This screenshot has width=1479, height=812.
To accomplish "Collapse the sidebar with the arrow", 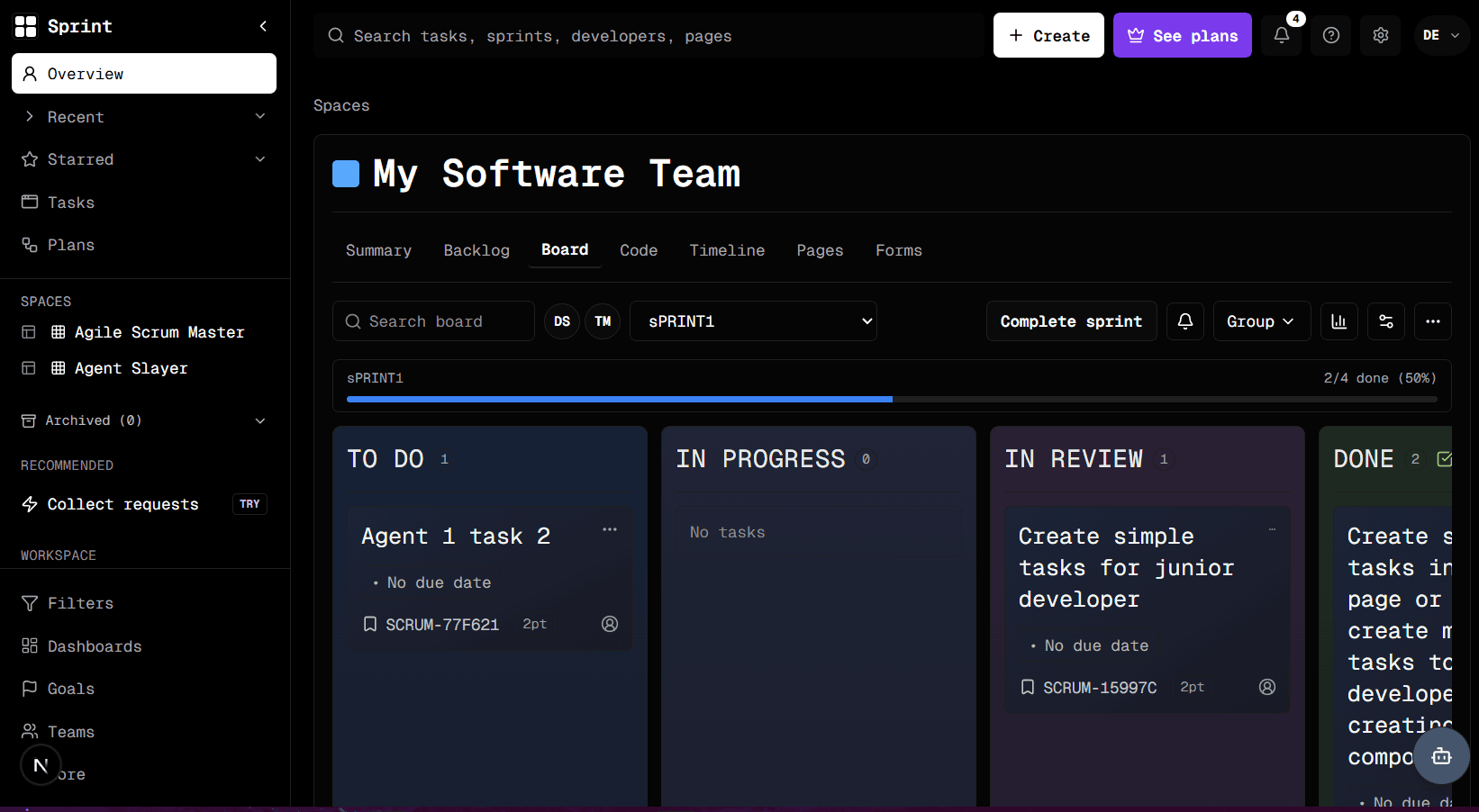I will pyautogui.click(x=263, y=26).
